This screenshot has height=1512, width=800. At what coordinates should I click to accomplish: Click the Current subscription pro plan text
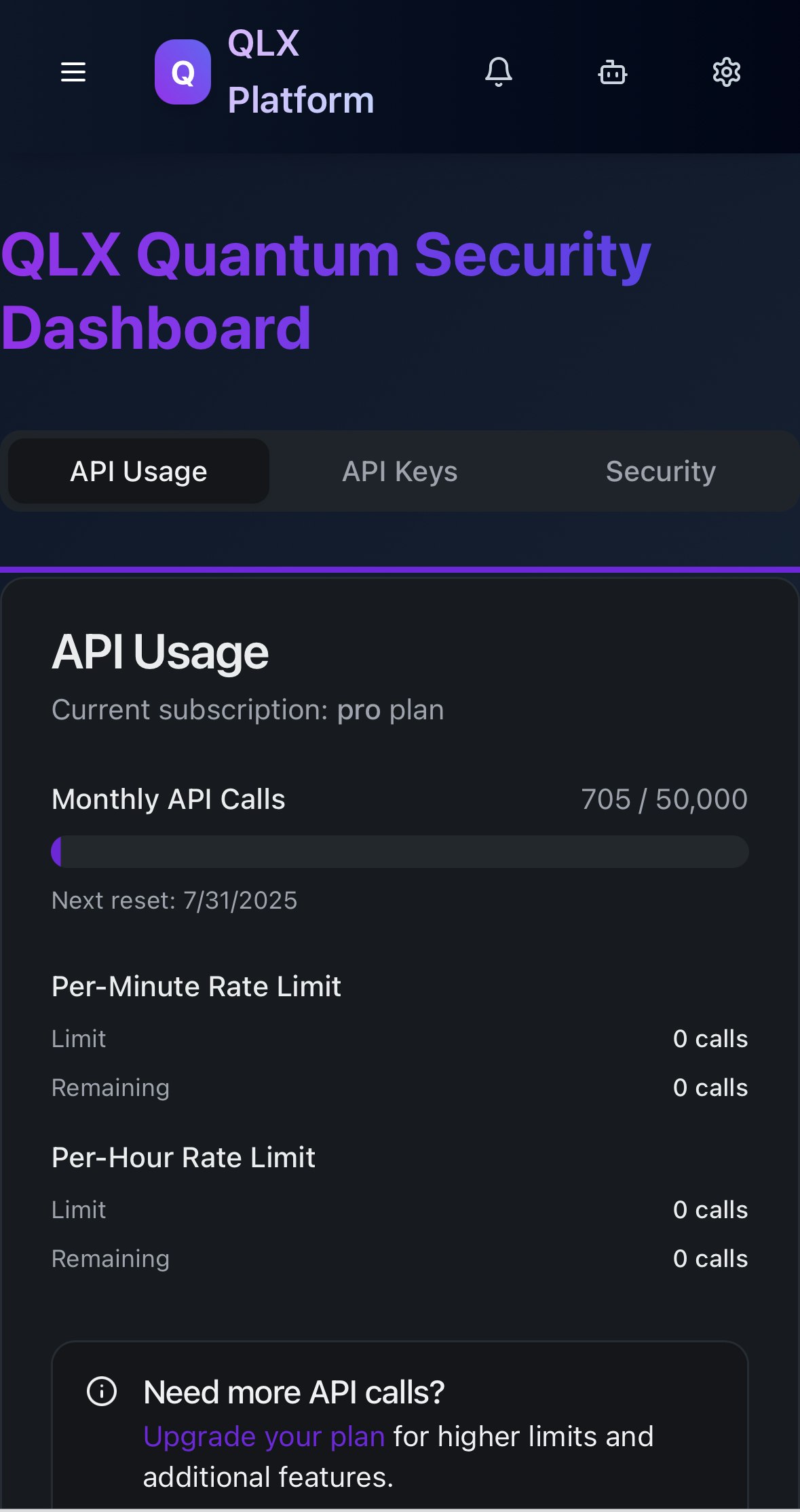tap(248, 710)
